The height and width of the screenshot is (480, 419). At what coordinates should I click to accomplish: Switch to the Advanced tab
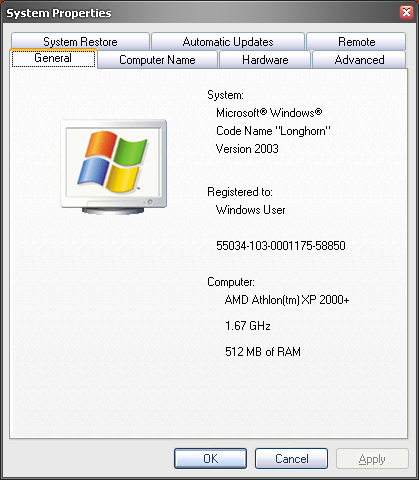pyautogui.click(x=359, y=60)
